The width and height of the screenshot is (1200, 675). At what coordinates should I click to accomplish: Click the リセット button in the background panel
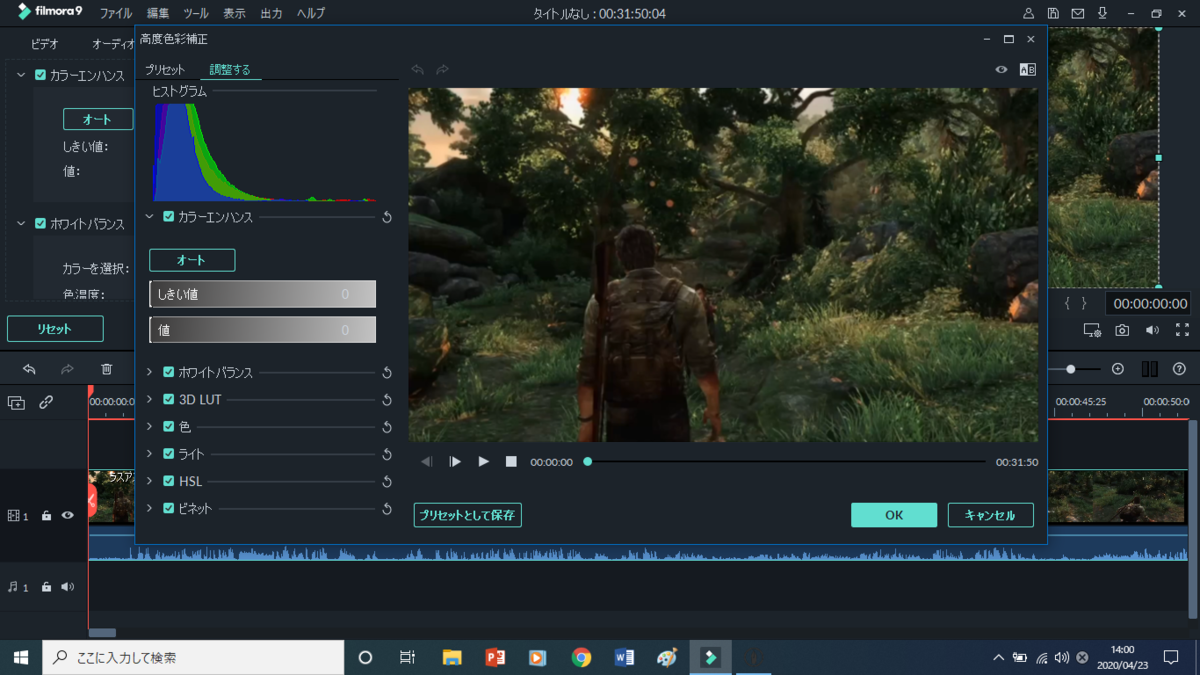(55, 329)
